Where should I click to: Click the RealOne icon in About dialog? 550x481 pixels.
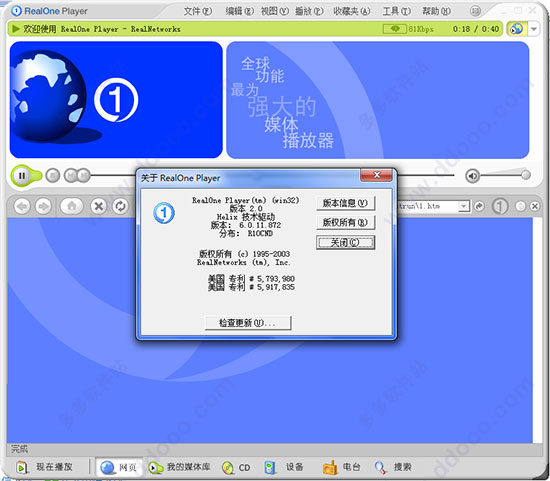[x=164, y=213]
